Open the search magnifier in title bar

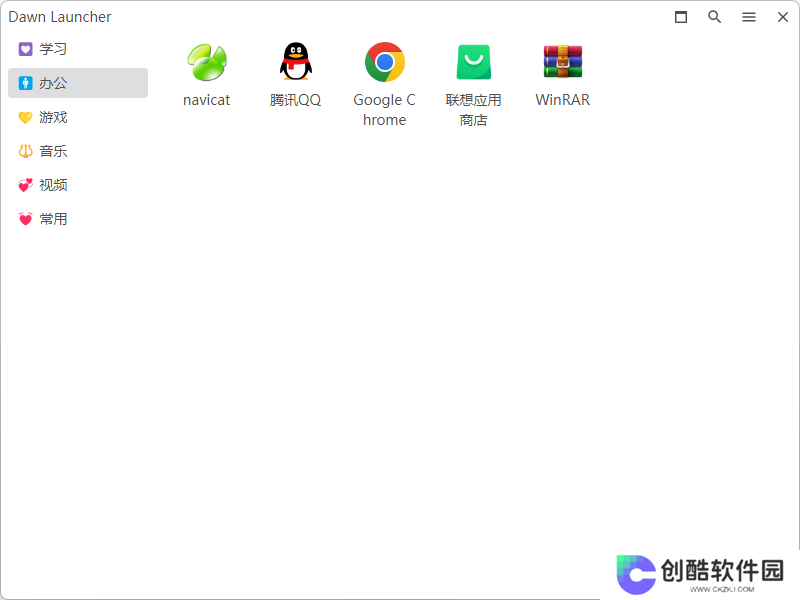click(x=714, y=17)
